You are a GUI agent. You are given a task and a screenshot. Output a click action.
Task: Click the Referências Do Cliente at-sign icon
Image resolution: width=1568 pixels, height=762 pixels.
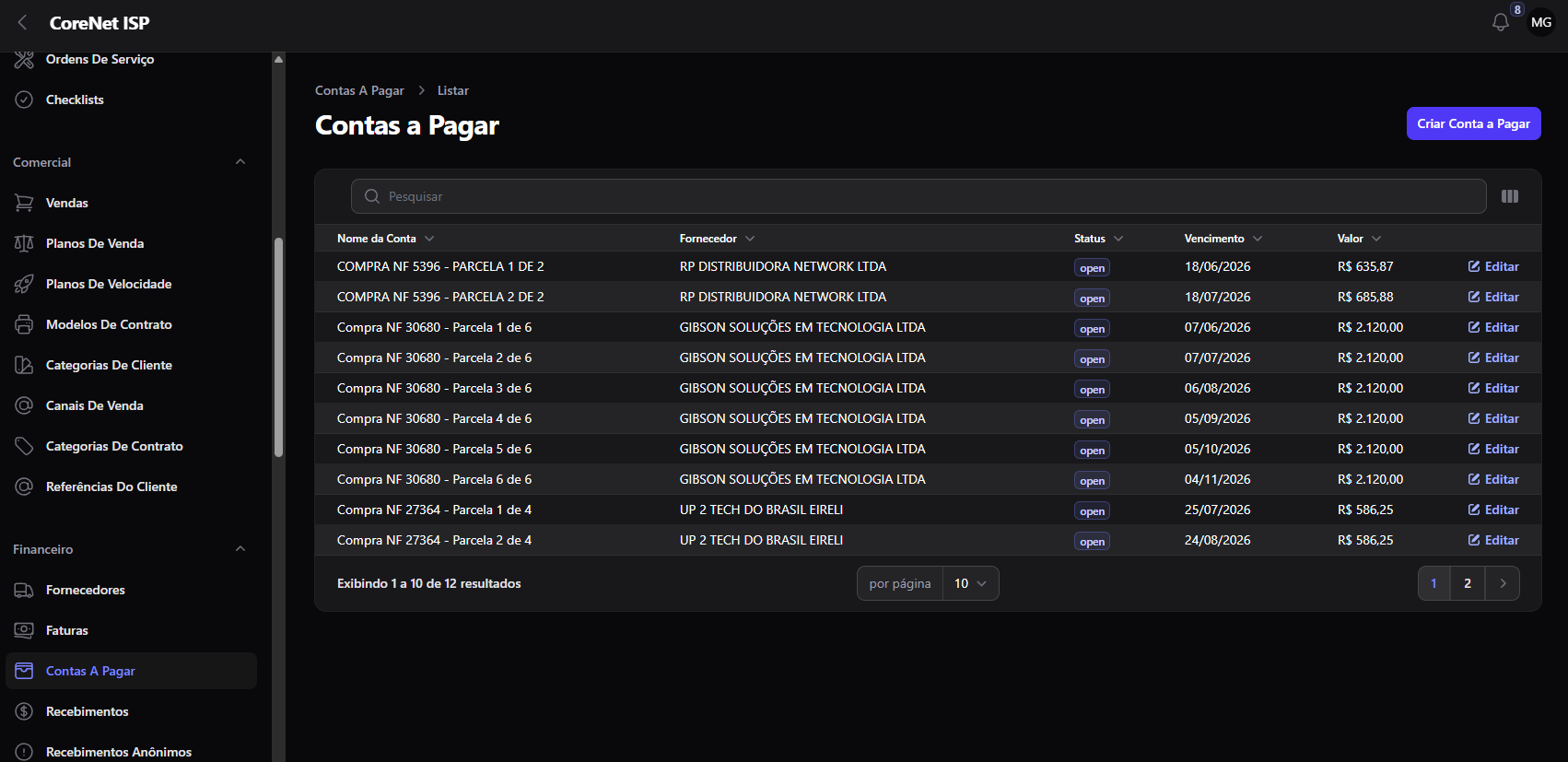tap(24, 487)
